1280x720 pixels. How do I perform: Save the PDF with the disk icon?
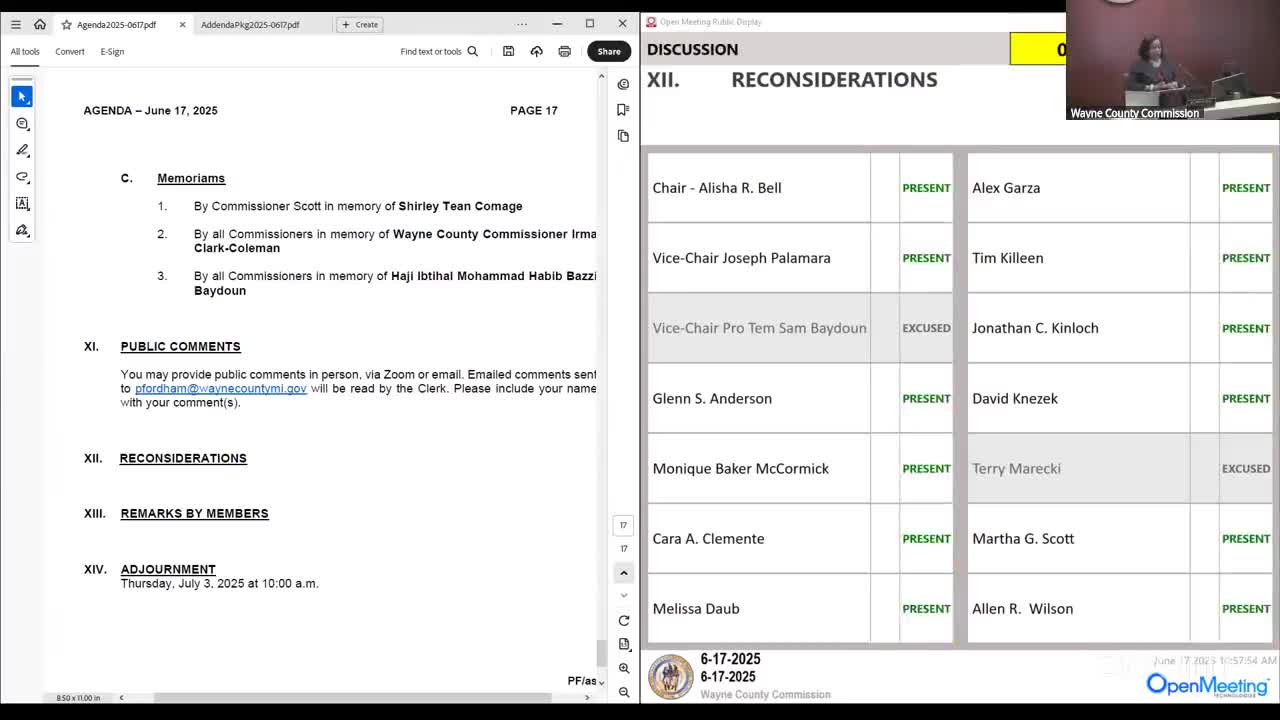(x=508, y=51)
